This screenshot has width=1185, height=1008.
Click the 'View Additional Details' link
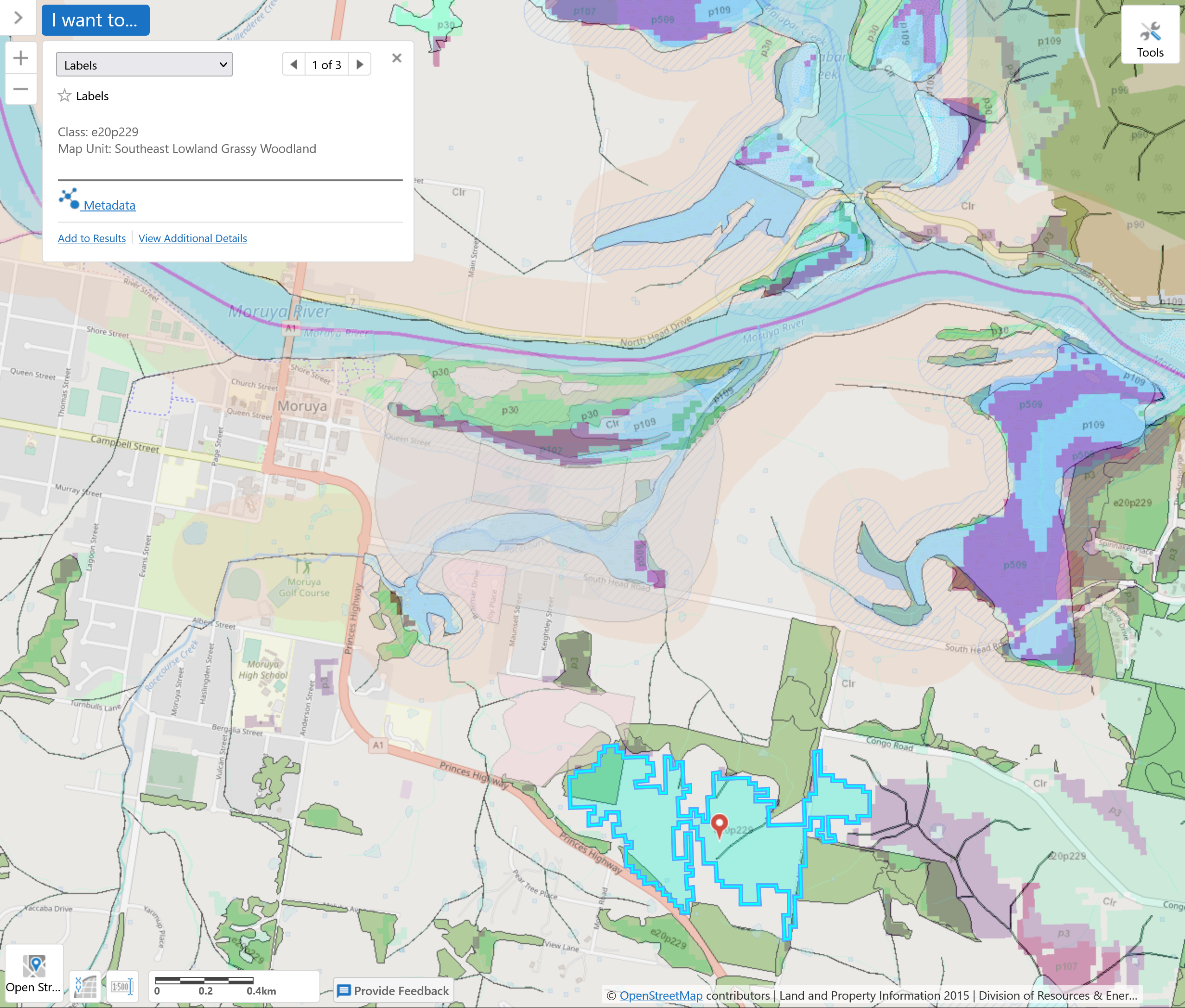192,238
